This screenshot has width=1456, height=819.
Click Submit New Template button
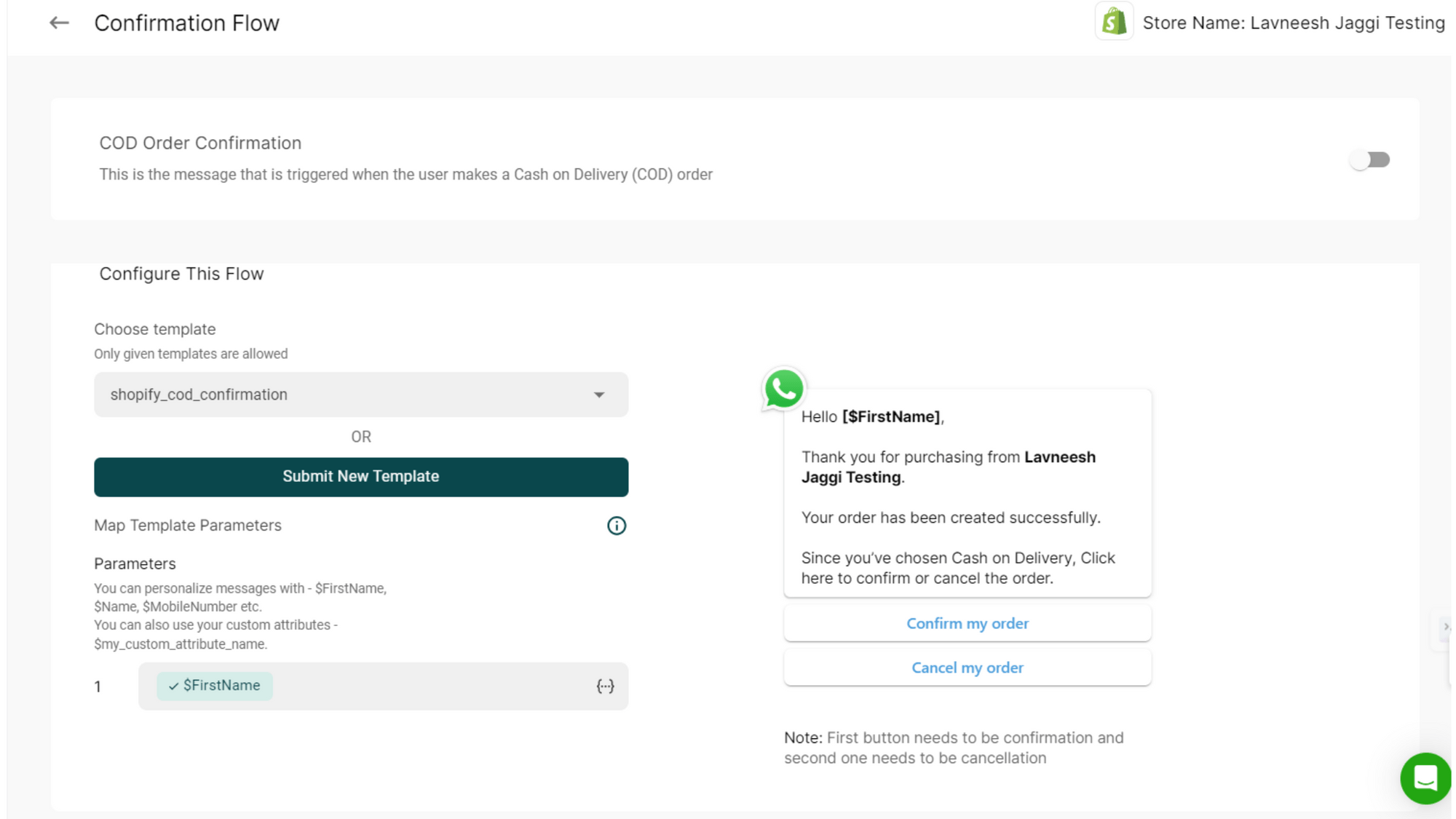[x=361, y=477]
